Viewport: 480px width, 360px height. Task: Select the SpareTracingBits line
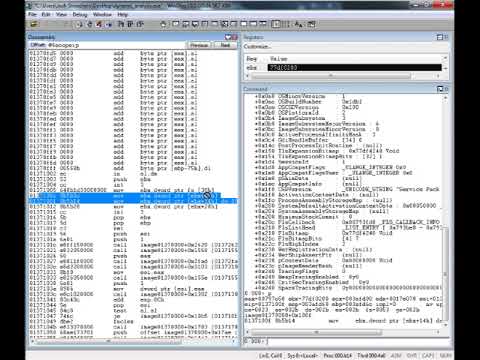pos(348,288)
